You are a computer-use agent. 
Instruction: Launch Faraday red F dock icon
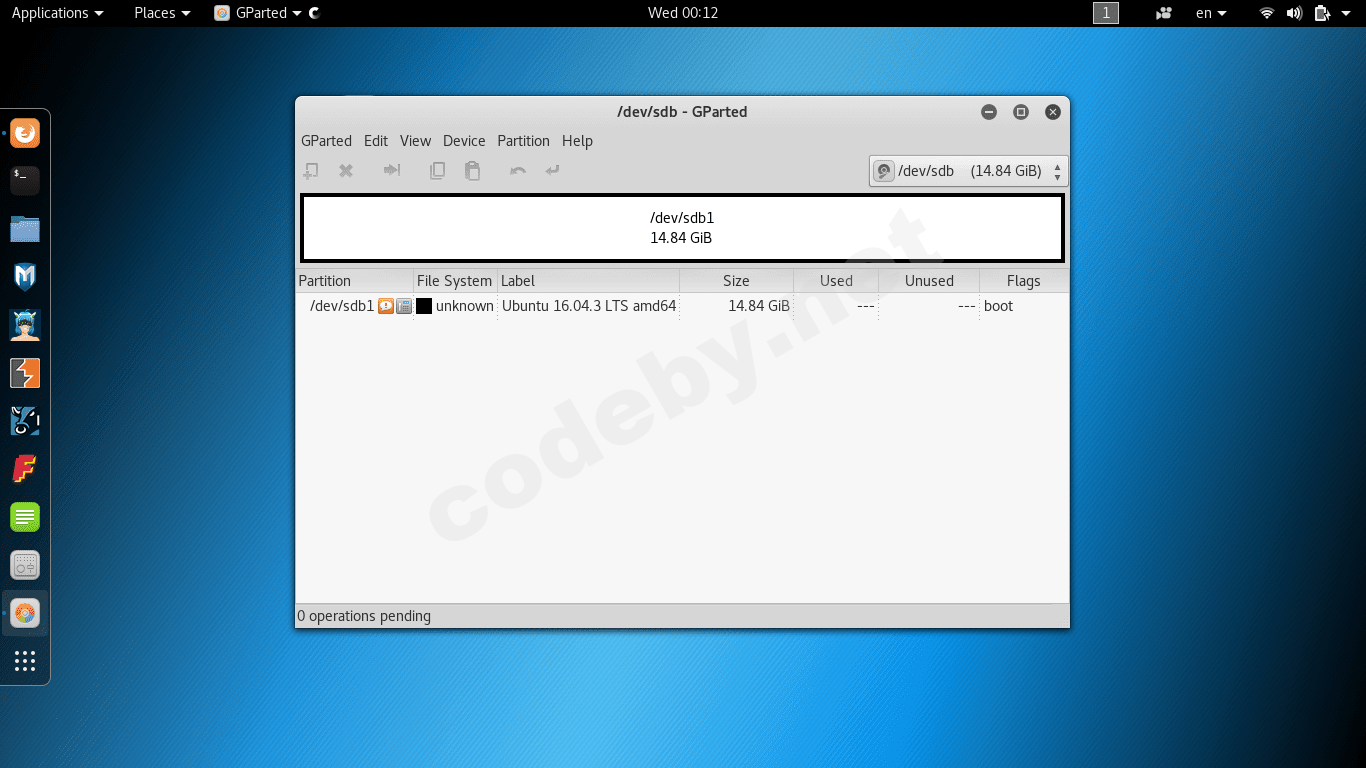click(25, 469)
